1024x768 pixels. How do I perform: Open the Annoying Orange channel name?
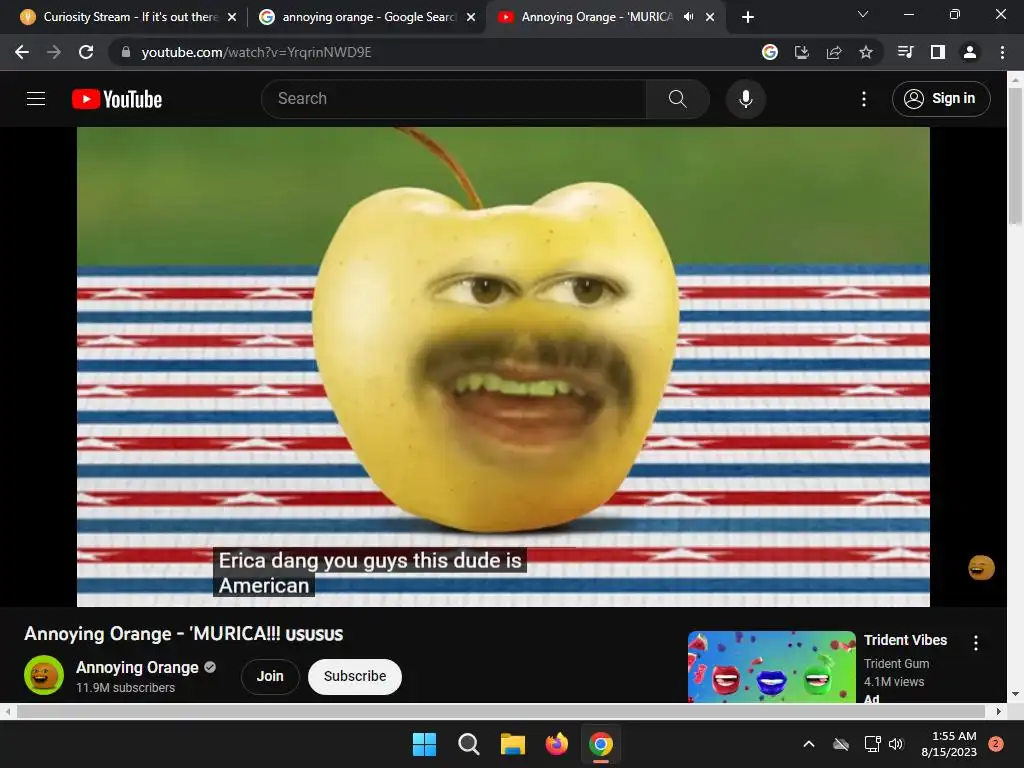(x=137, y=667)
